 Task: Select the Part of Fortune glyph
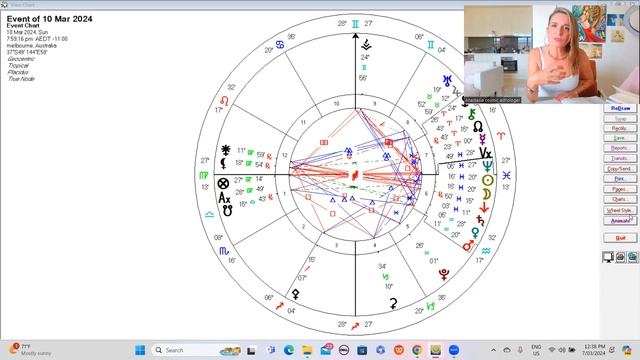223,183
